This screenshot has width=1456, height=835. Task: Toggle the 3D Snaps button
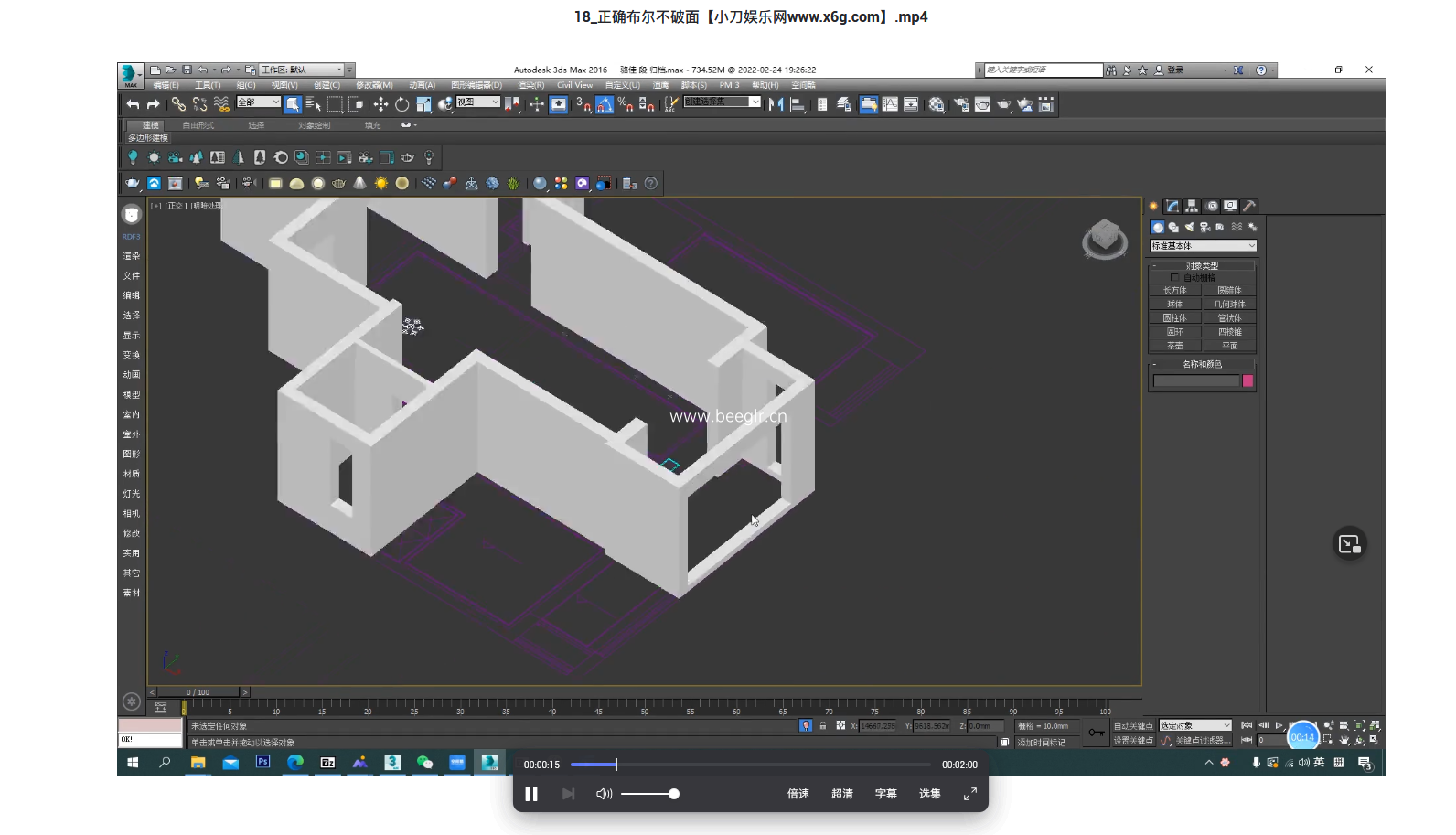click(x=583, y=104)
